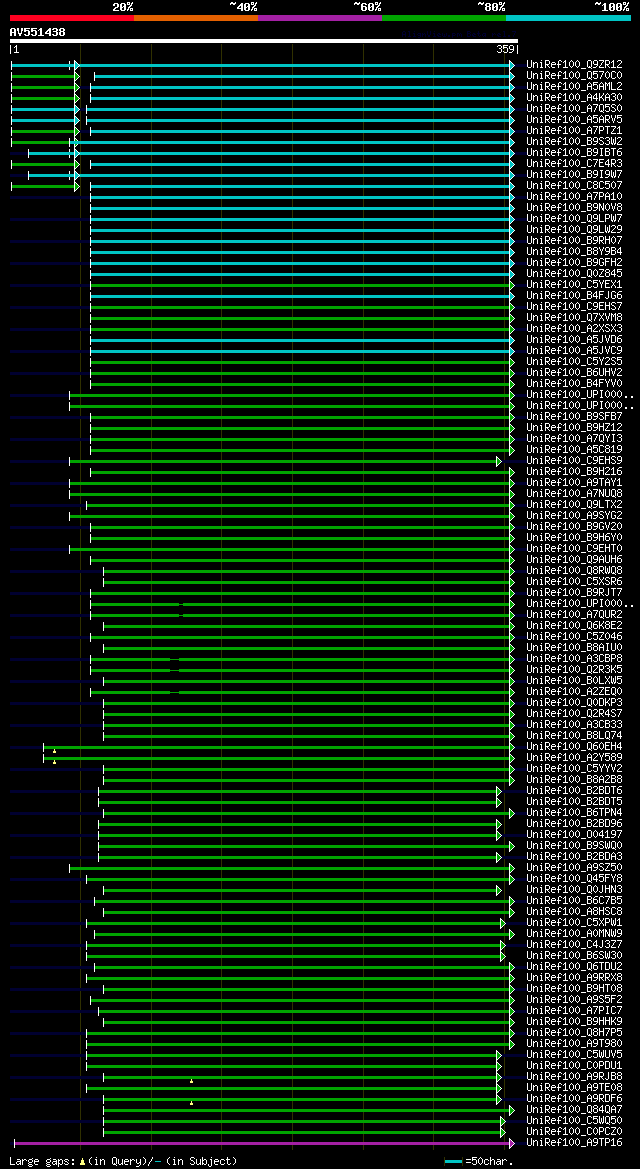This screenshot has width=640, height=1169.
Task: Click the cyan ~100% identity legend segment
Action: pyautogui.click(x=568, y=17)
